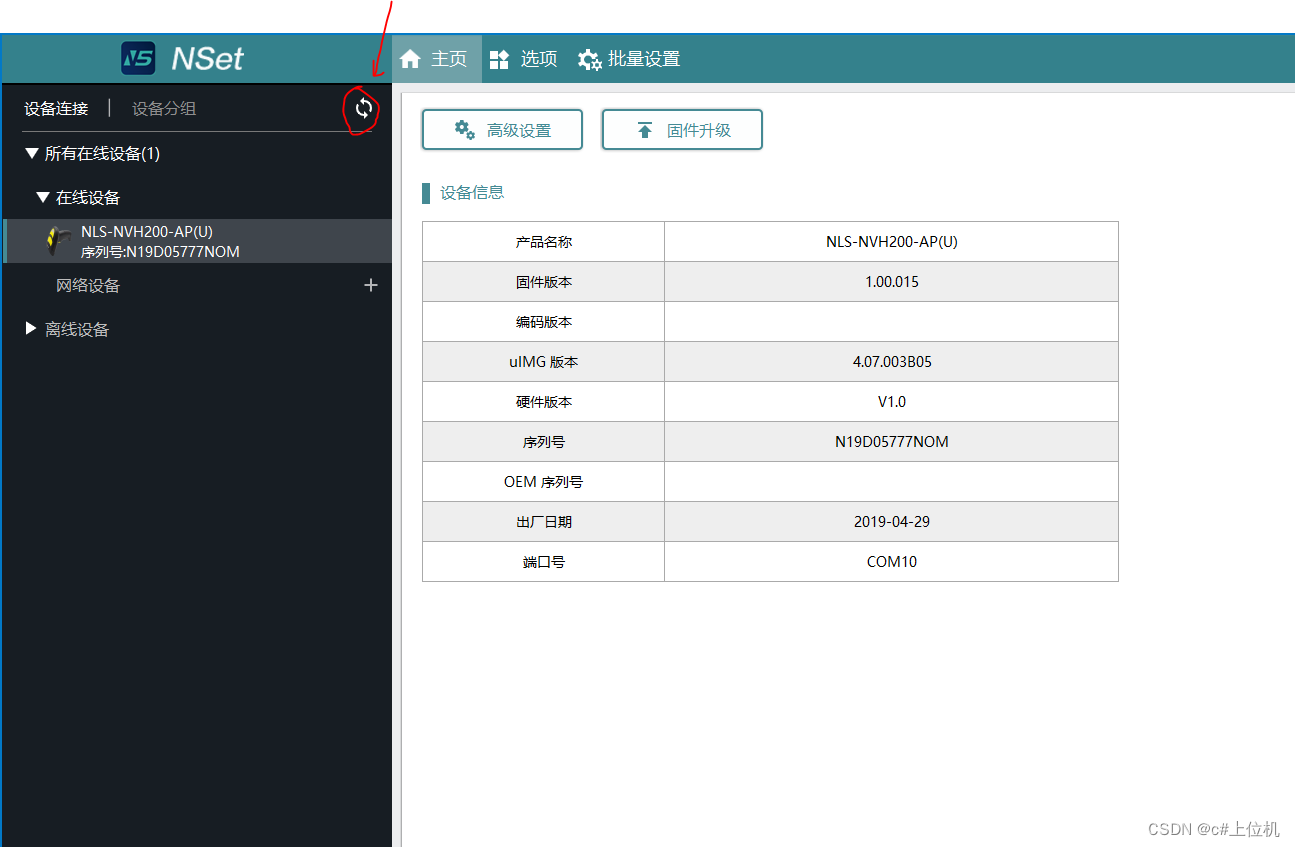Open the 选项 tab
Screen dimensions: 1295x847
pyautogui.click(x=523, y=59)
